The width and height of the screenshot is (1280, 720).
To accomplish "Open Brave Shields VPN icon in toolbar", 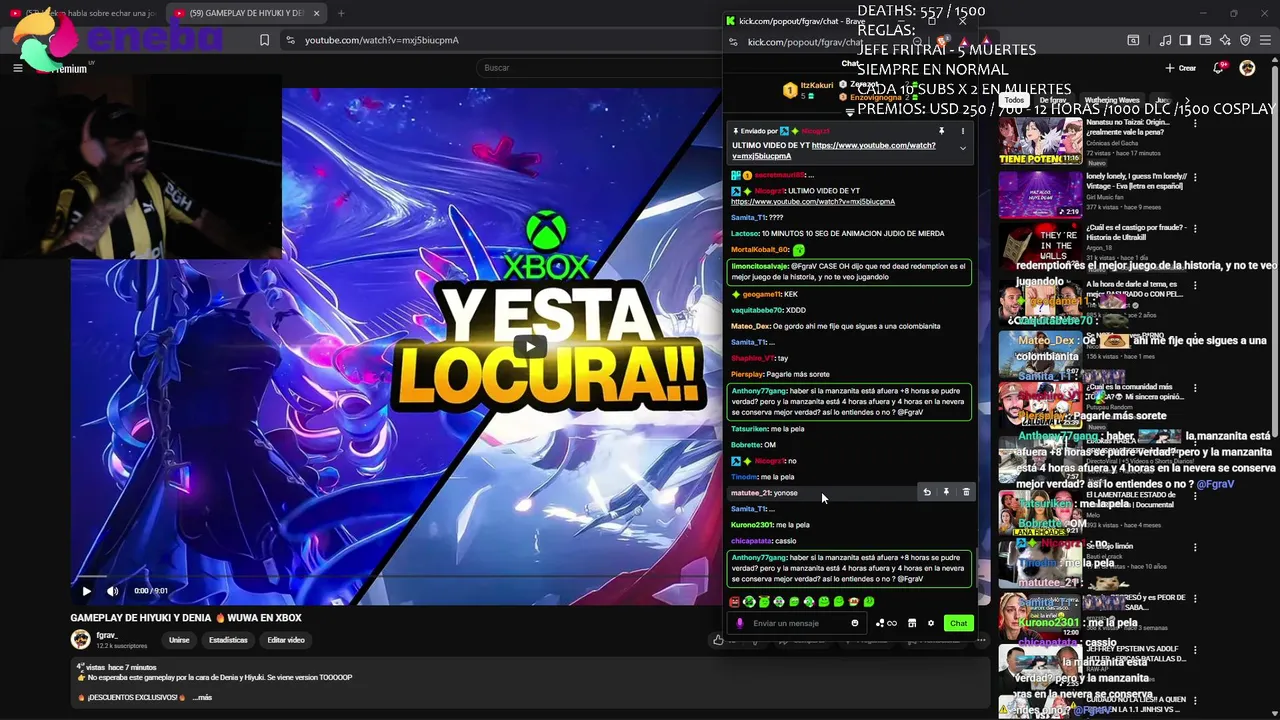I will click(x=1245, y=40).
